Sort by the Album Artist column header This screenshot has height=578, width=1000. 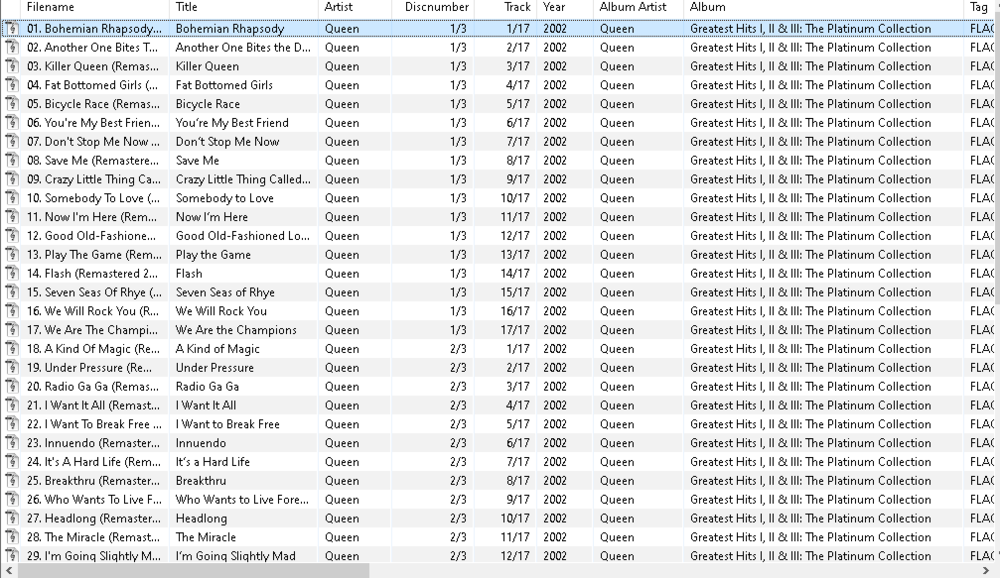coord(638,8)
